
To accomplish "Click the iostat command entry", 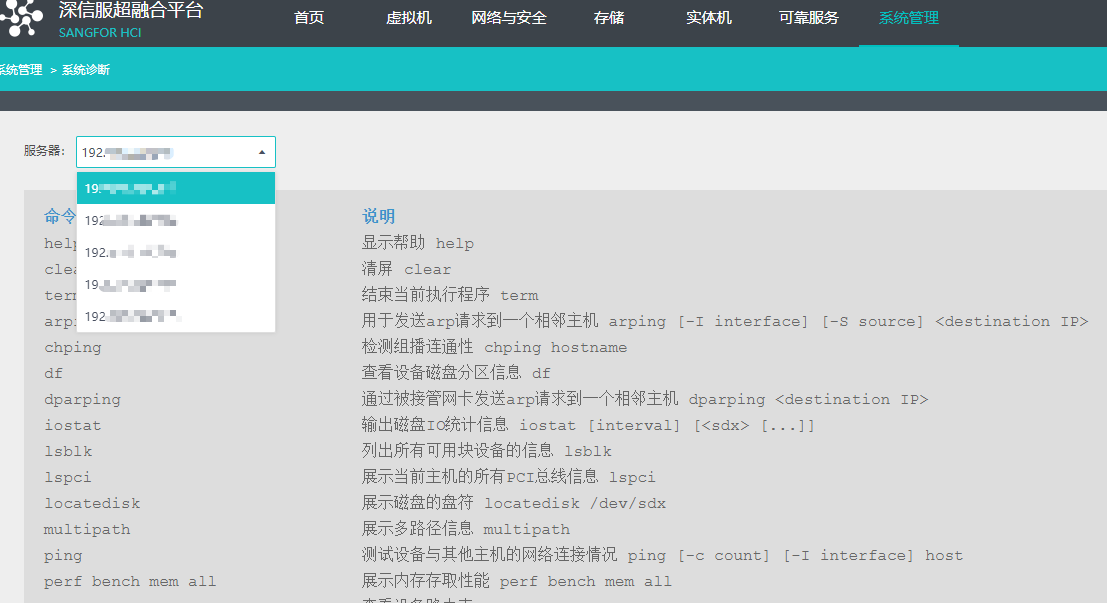I will pyautogui.click(x=72, y=426).
